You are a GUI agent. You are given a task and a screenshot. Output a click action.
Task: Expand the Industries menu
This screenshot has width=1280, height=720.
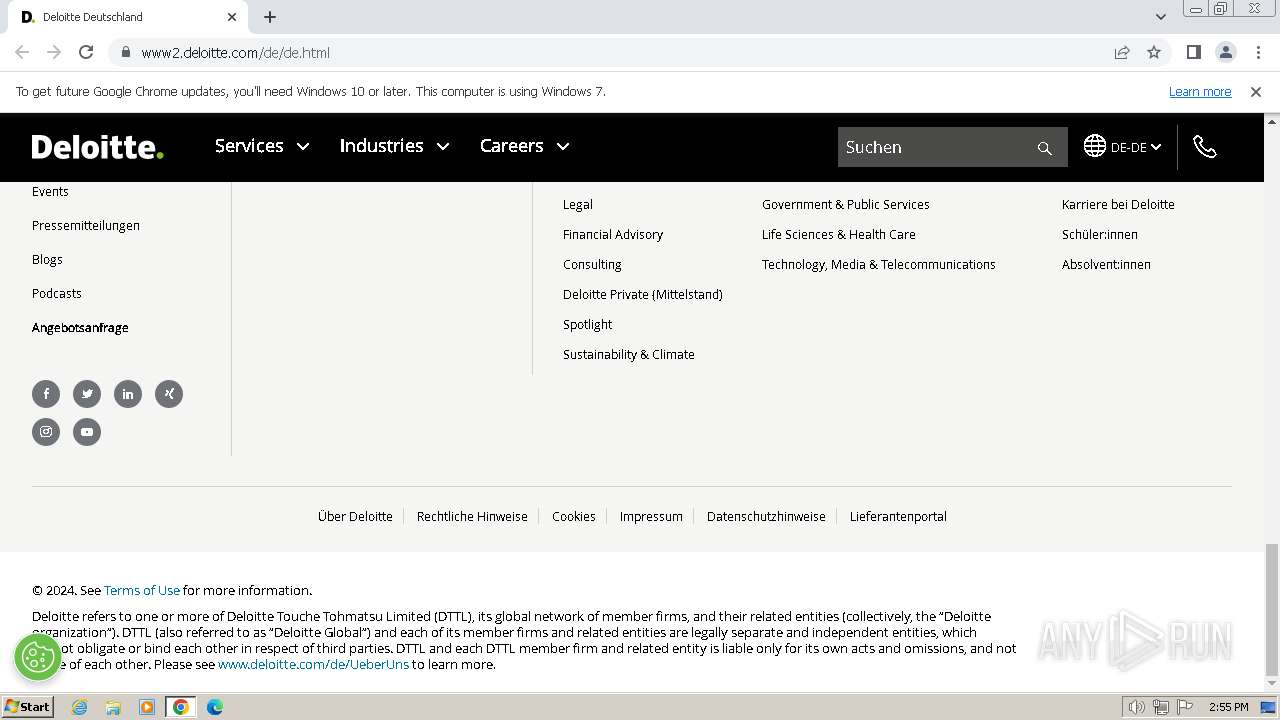394,146
